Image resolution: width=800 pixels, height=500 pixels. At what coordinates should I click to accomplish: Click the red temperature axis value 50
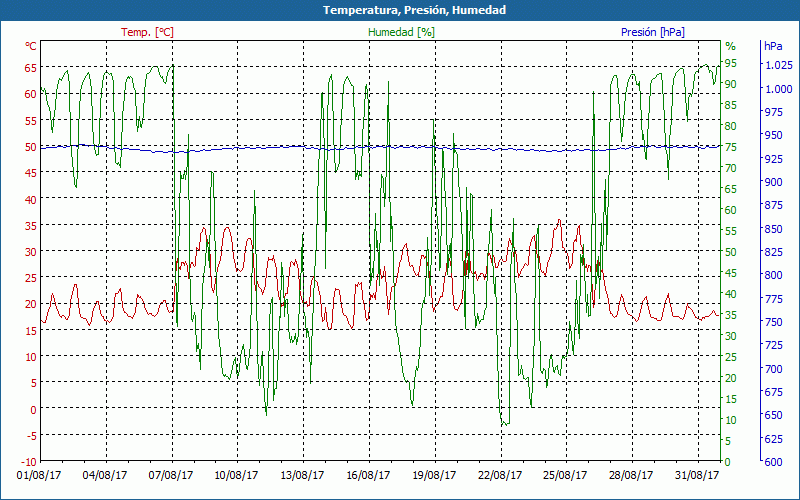pos(31,147)
